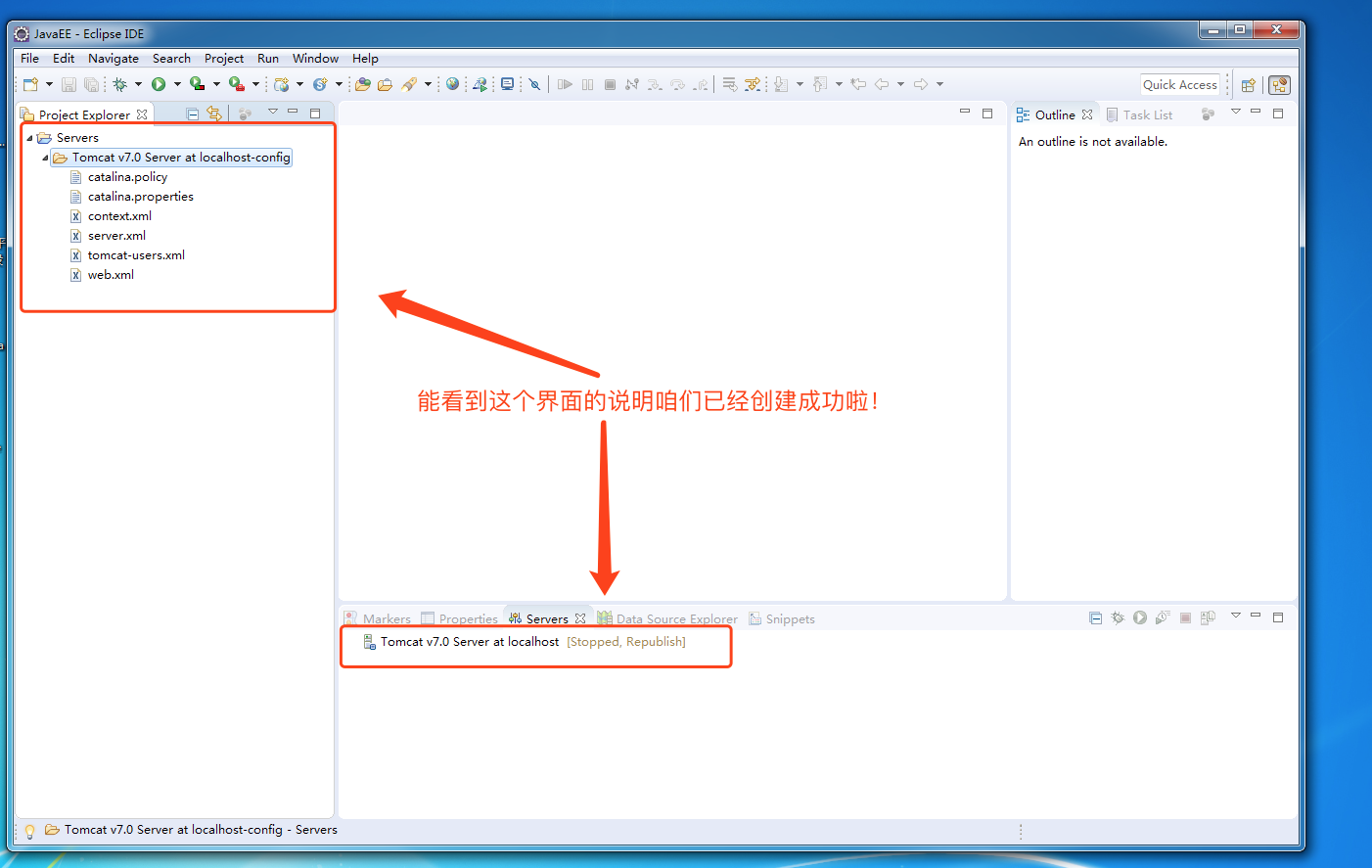
Task: Open the File menu
Action: pyautogui.click(x=29, y=59)
